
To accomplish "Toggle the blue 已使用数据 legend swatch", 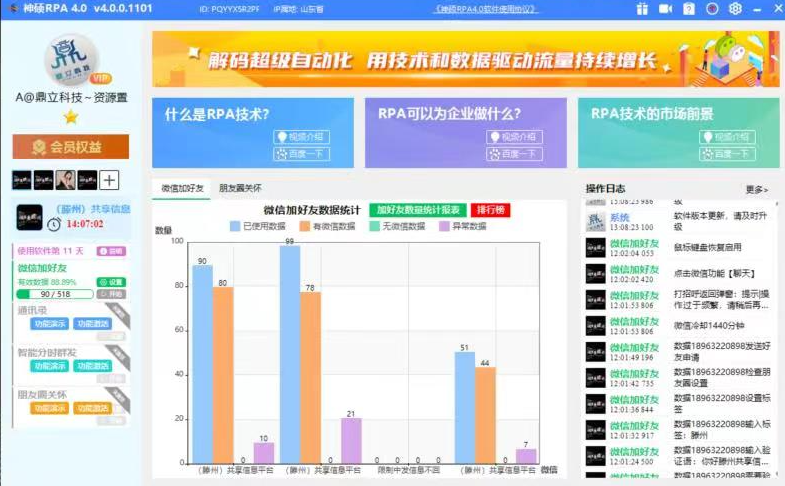I will [x=235, y=226].
